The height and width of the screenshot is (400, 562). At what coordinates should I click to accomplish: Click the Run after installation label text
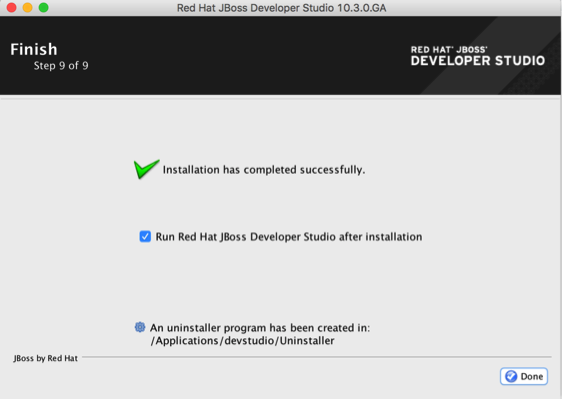[x=289, y=237]
